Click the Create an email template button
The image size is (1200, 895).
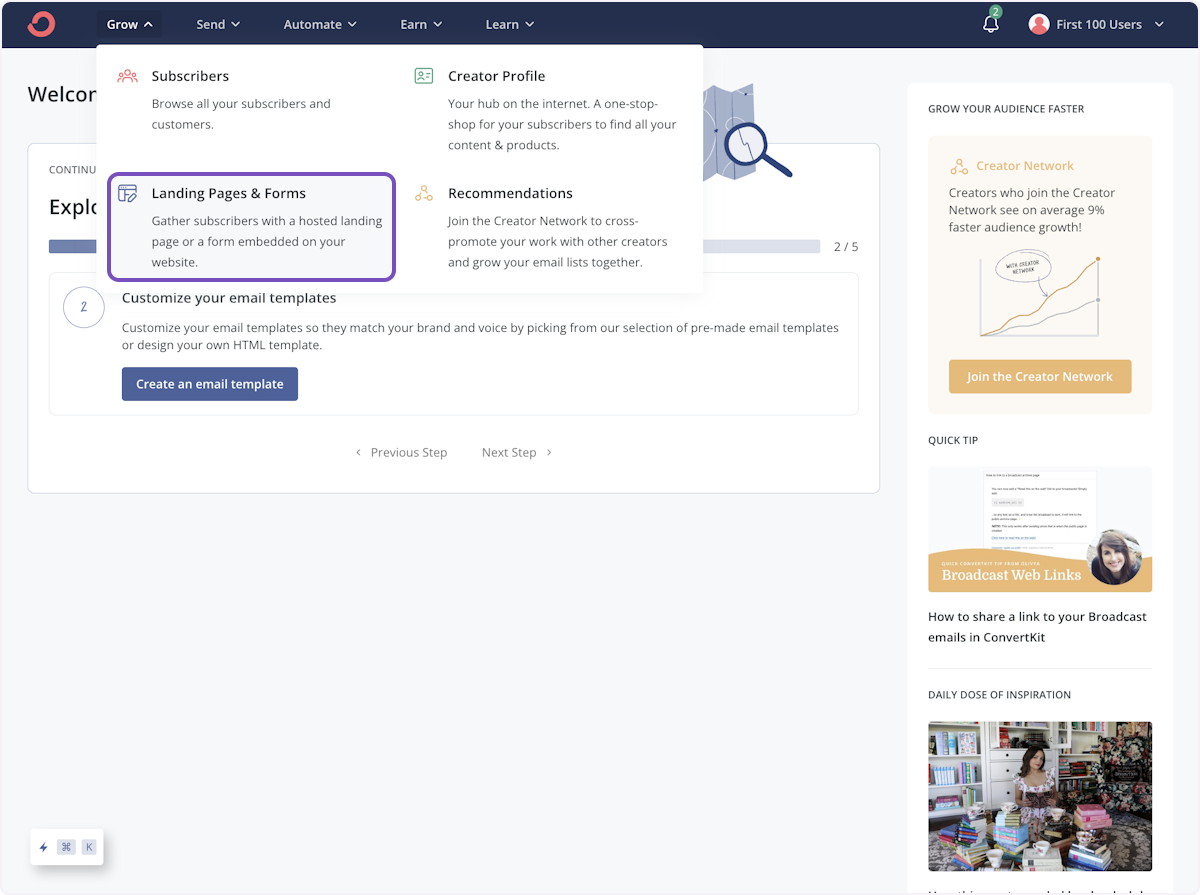[x=209, y=383]
